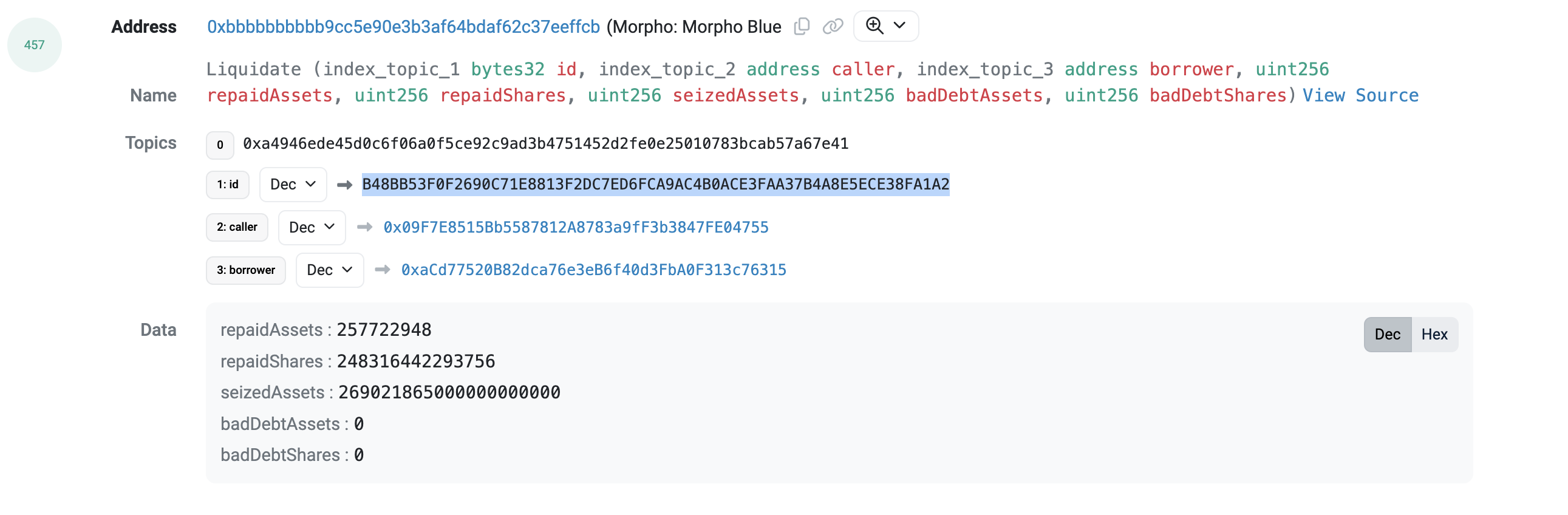Switch the Data display to Hex
This screenshot has width=1568, height=515.
[x=1434, y=333]
